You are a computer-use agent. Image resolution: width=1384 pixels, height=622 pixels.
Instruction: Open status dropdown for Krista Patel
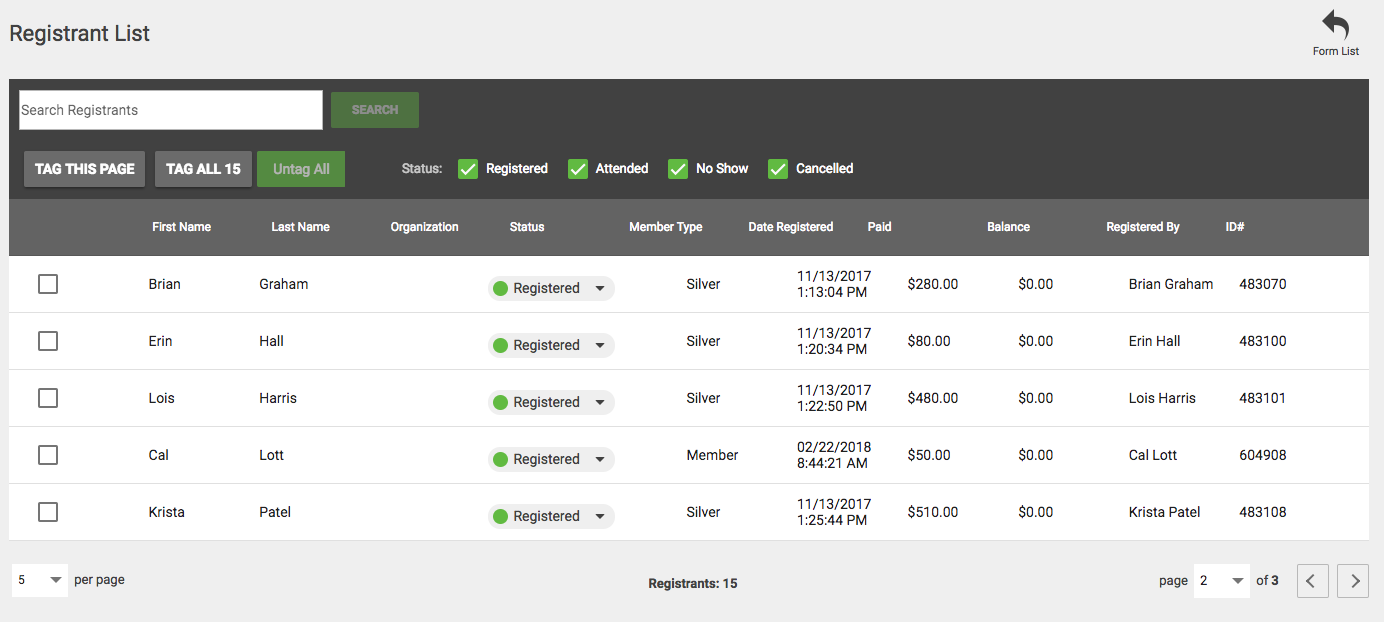tap(551, 516)
